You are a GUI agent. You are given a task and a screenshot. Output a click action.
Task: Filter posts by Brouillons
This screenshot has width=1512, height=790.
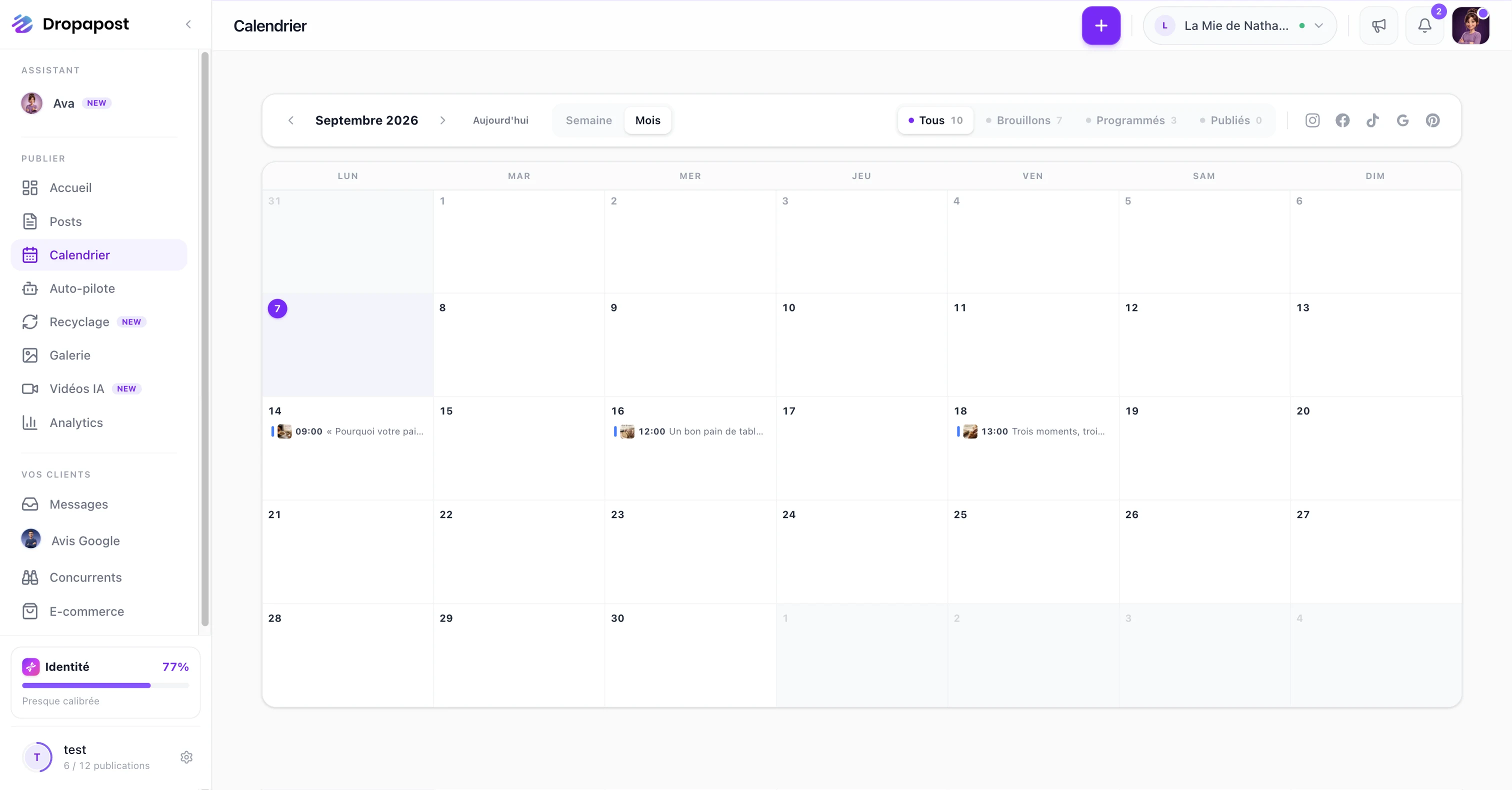[x=1024, y=120]
